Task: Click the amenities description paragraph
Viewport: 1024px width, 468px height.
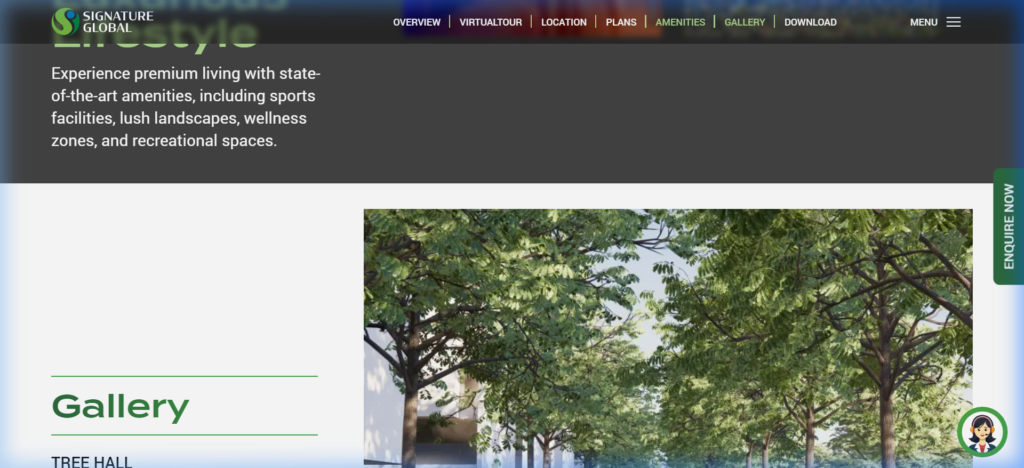Action: [186, 107]
